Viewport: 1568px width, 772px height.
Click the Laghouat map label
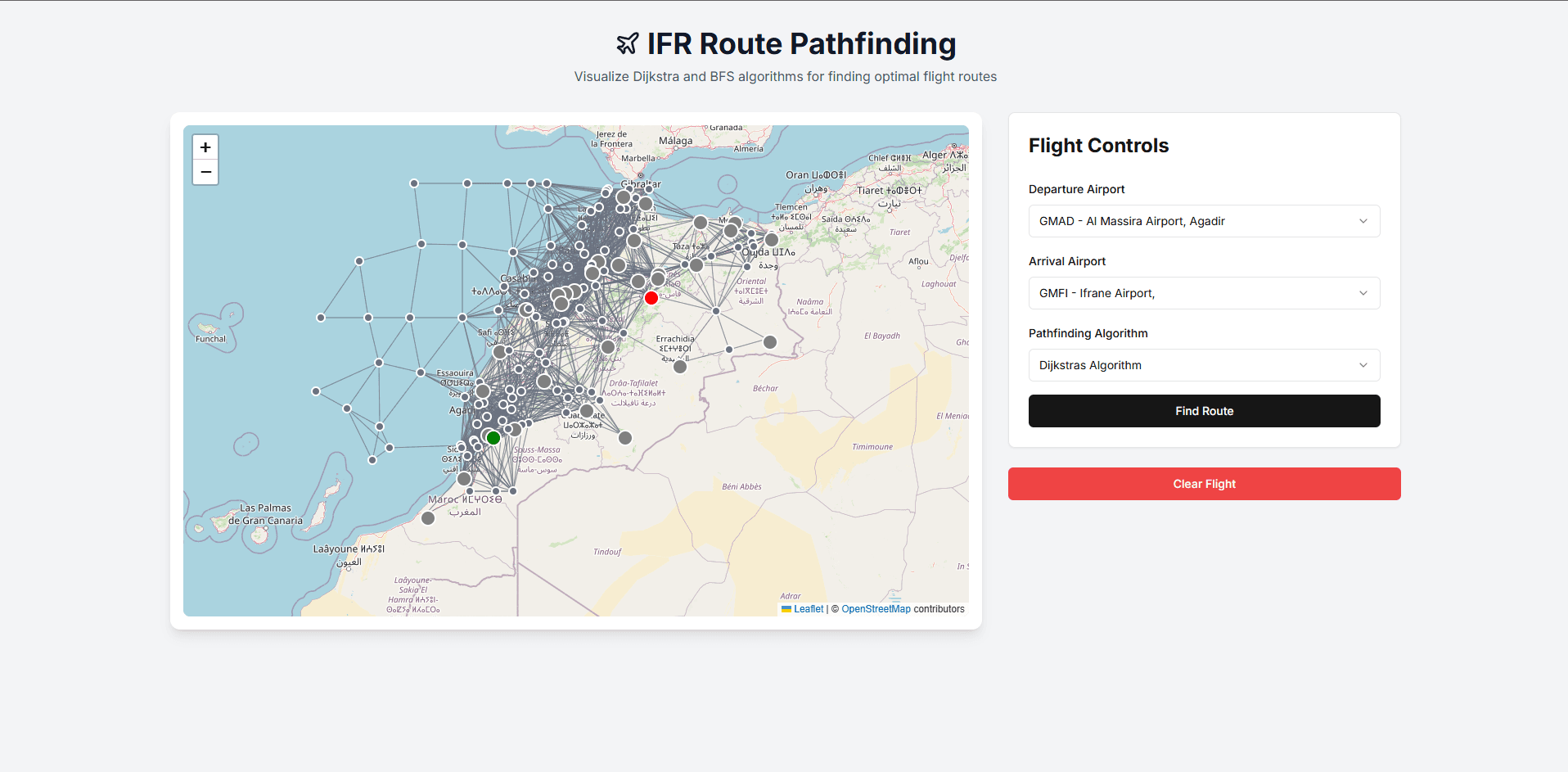coord(939,284)
